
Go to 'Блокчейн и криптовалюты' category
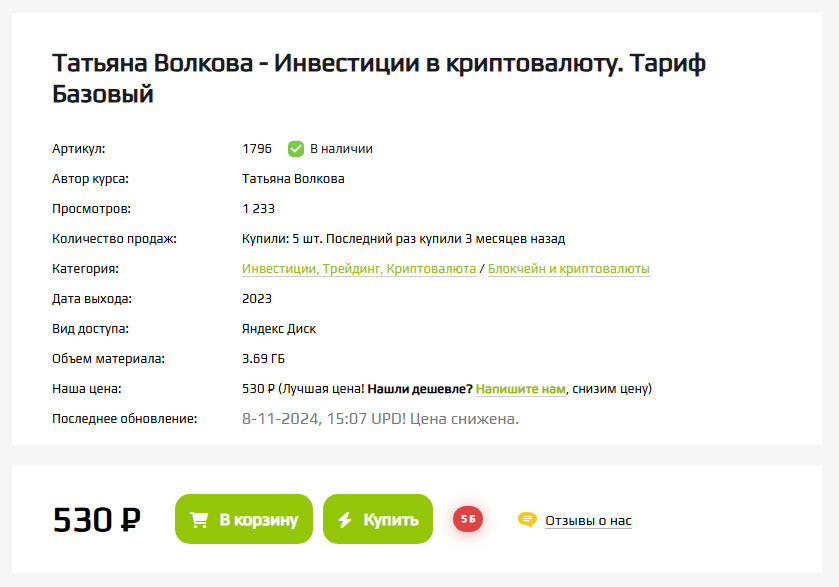click(569, 269)
